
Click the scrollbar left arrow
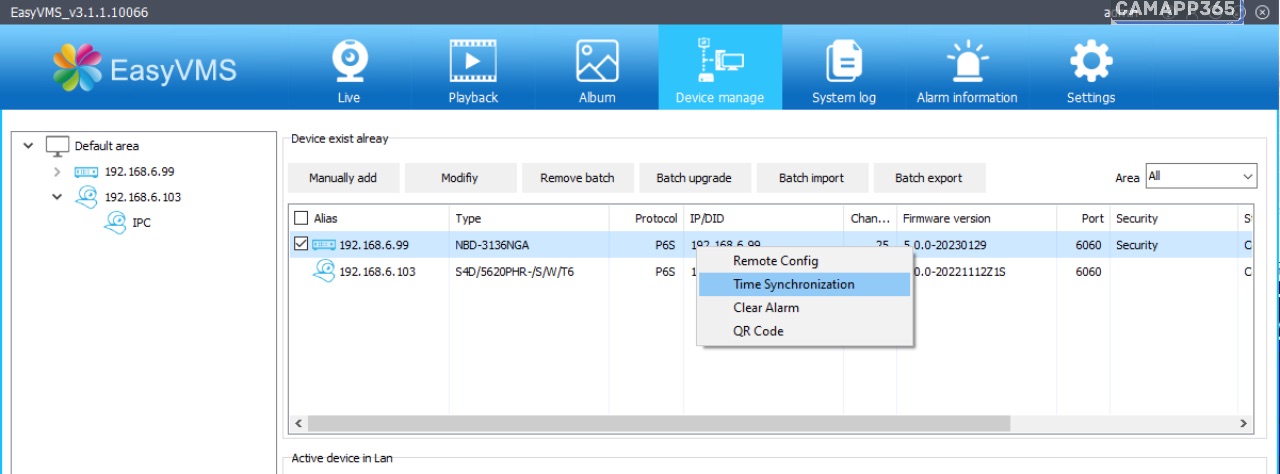[x=297, y=423]
